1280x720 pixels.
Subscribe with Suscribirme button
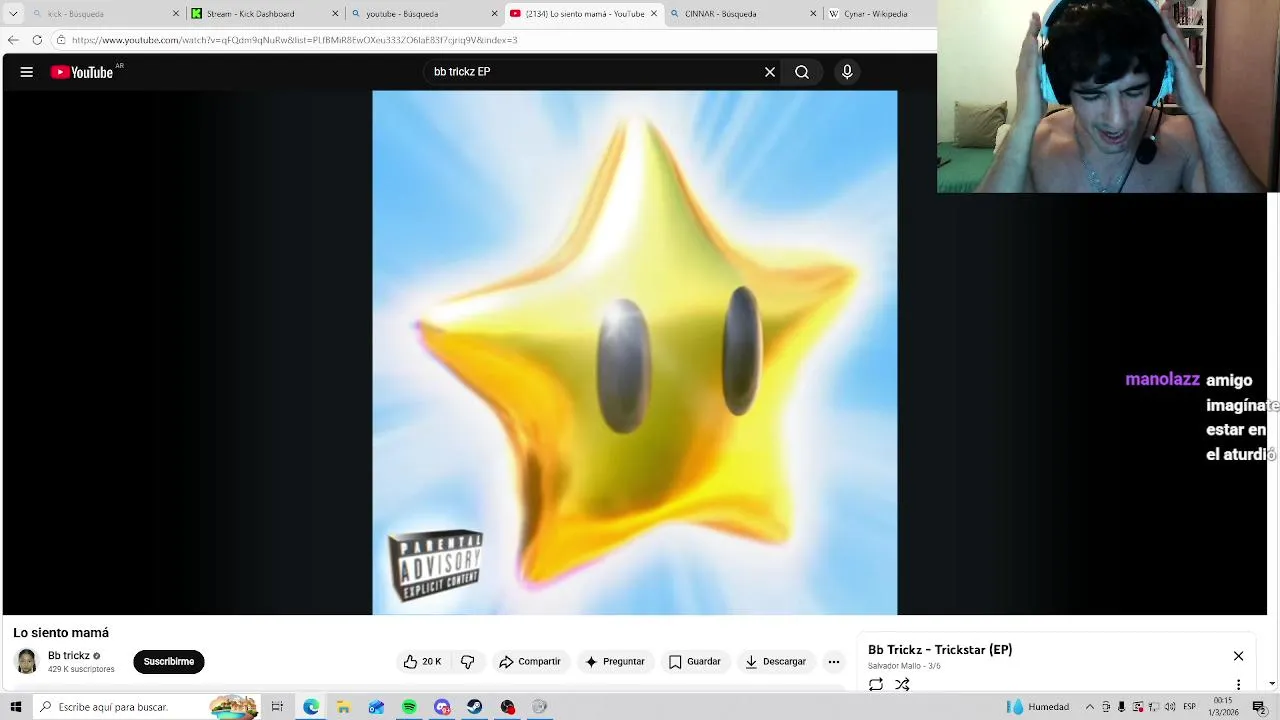pos(169,662)
